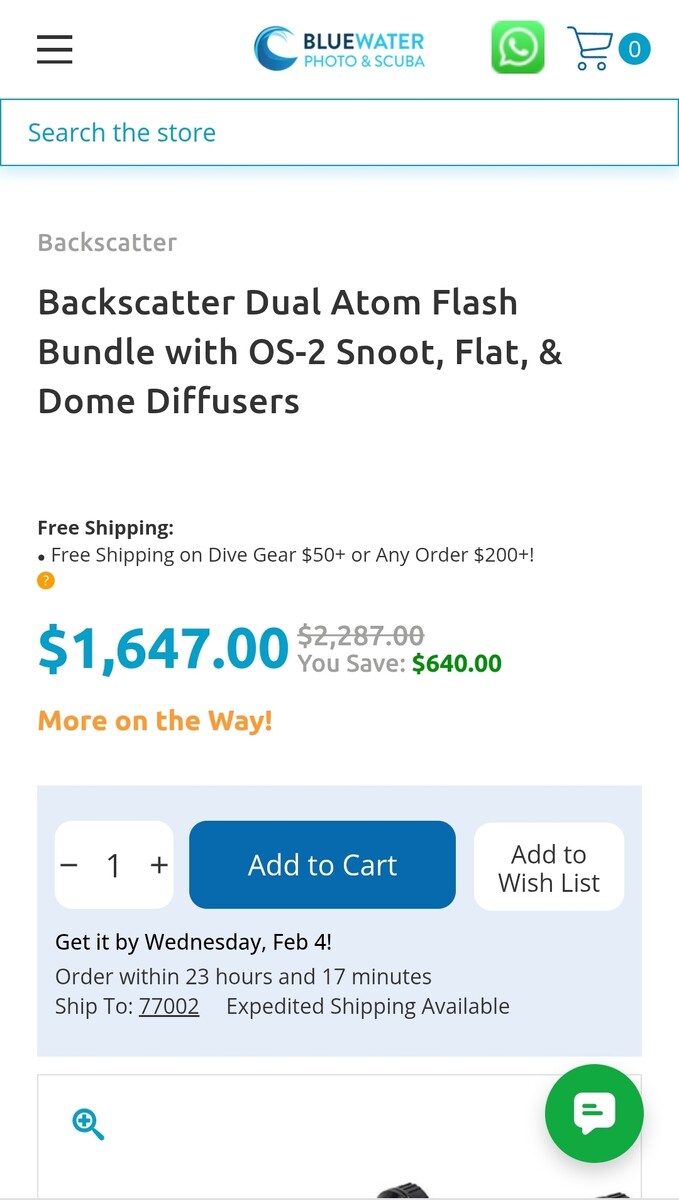This screenshot has width=679, height=1200.
Task: Zoom the product image with magnifier icon
Action: coord(88,1124)
